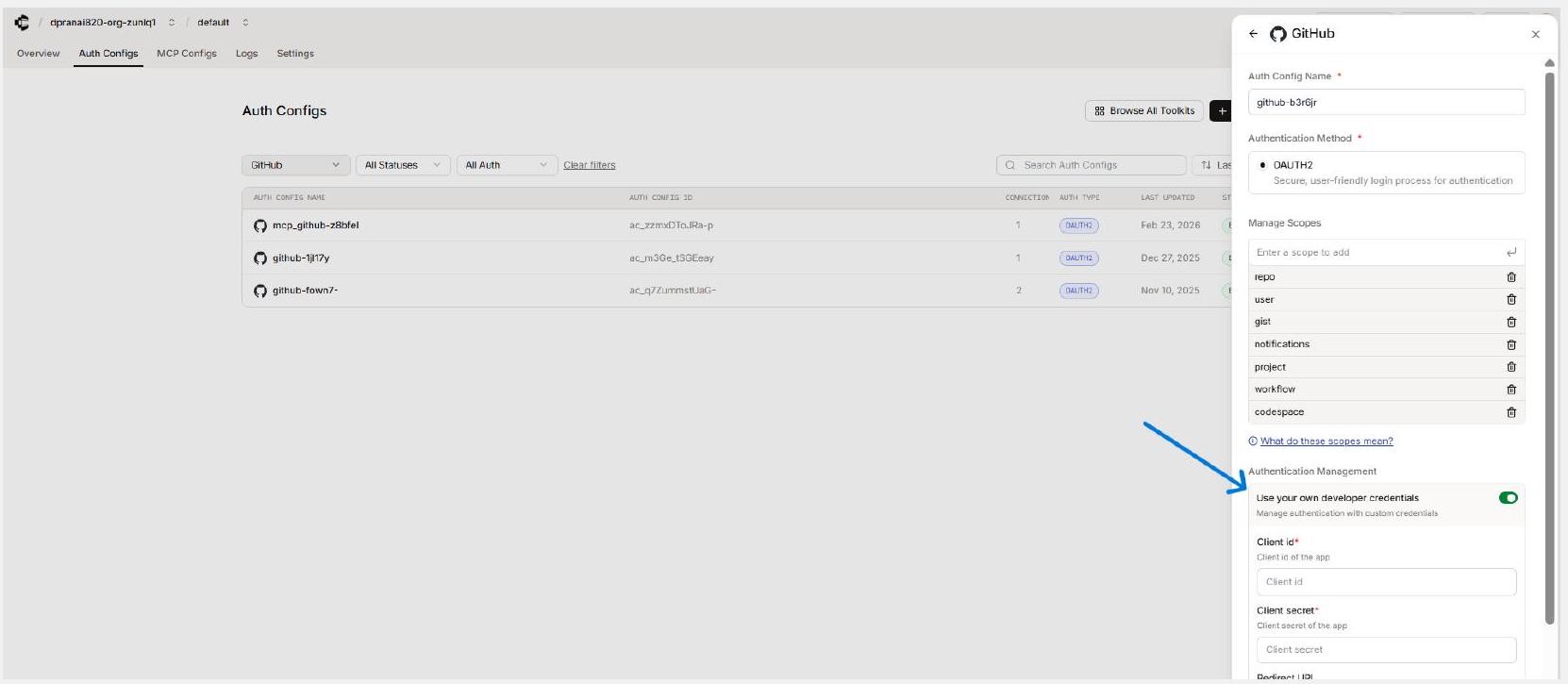
Task: Open the All Auth dropdown
Action: [507, 165]
